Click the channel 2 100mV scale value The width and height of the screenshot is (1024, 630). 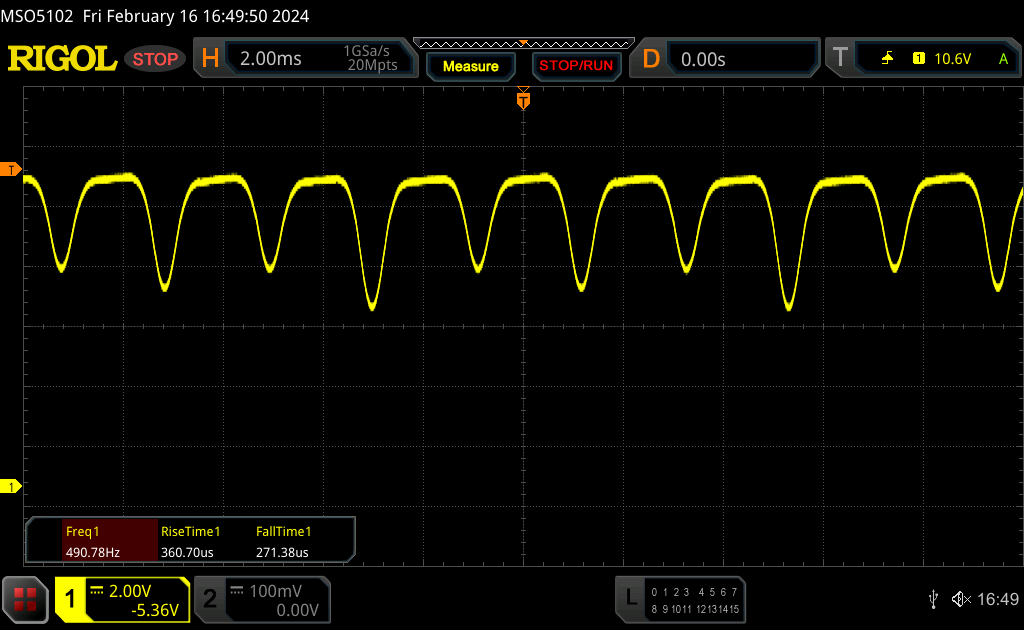[276, 591]
